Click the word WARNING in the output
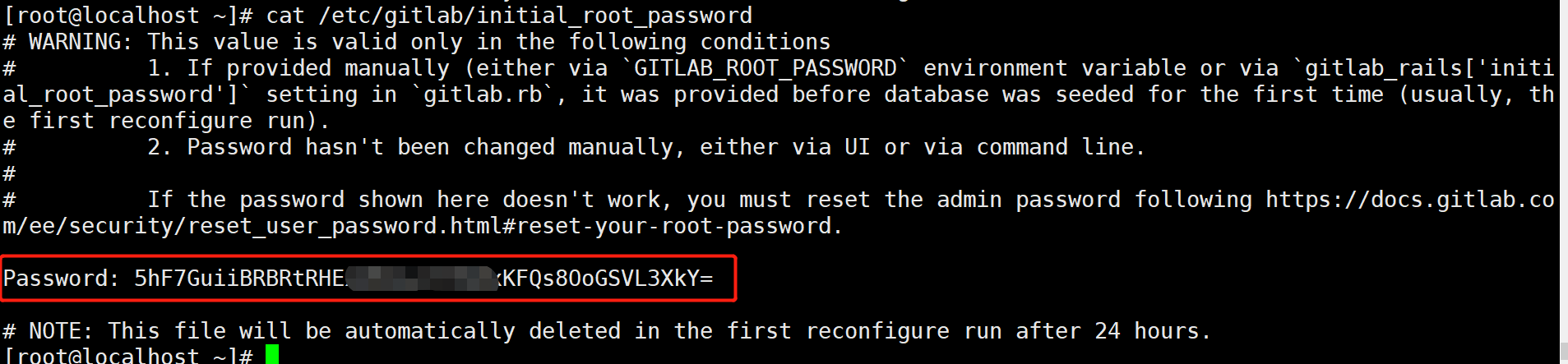The height and width of the screenshot is (364, 1568). (79, 42)
